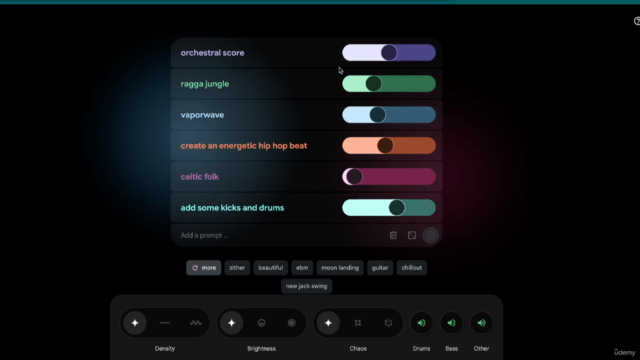Select the medium Chaos four-dots option
The image size is (640, 360).
tap(358, 323)
